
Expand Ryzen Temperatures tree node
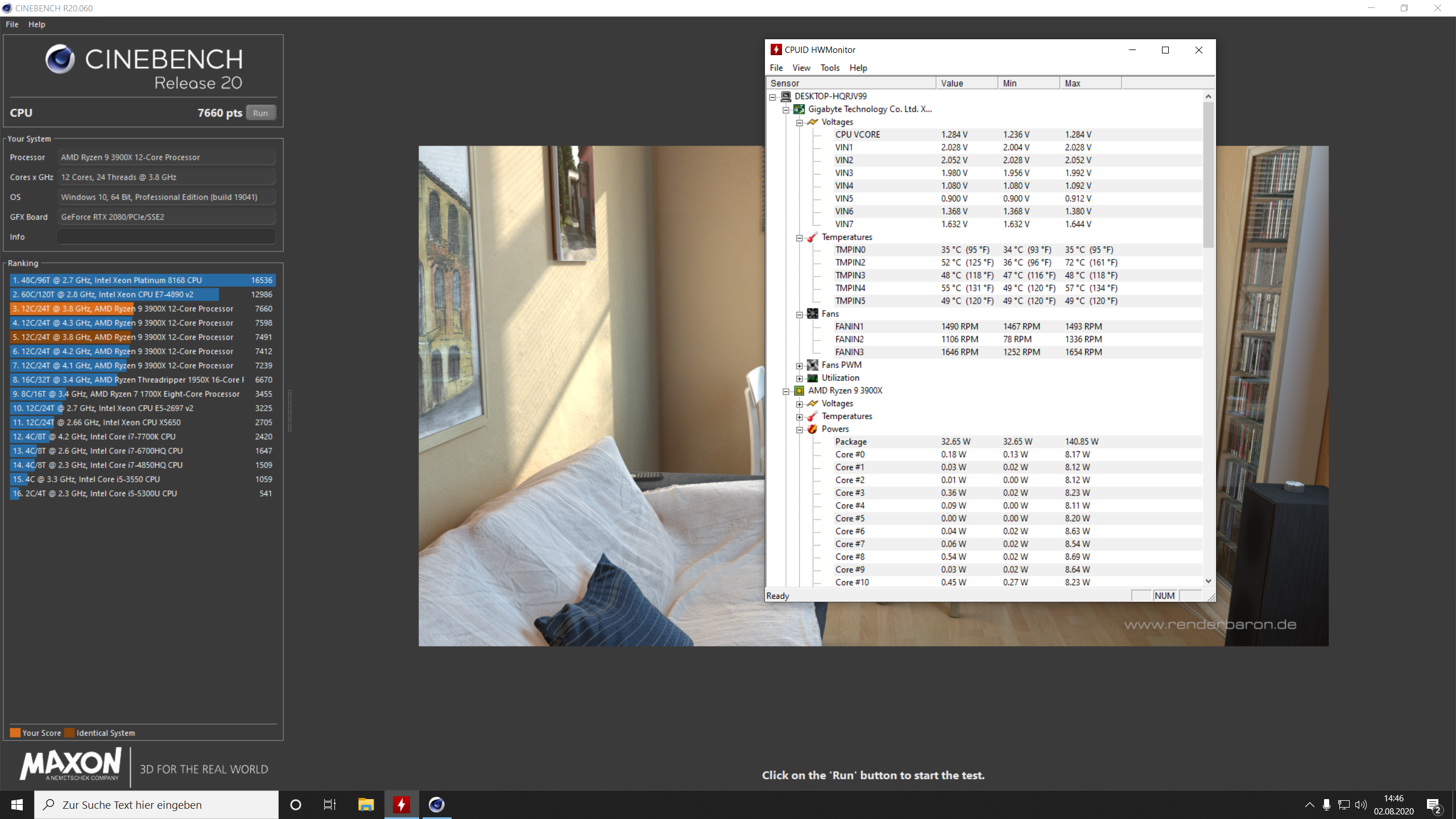[x=799, y=417]
